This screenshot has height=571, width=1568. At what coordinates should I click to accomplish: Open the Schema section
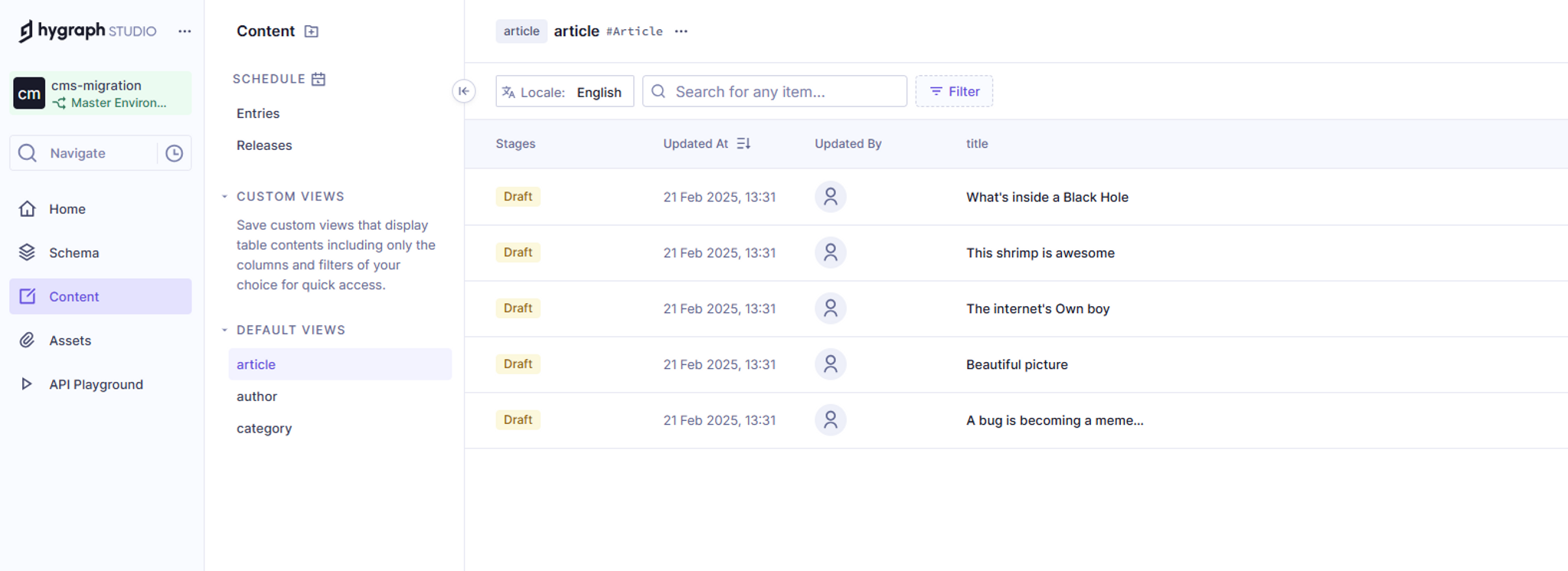tap(100, 253)
